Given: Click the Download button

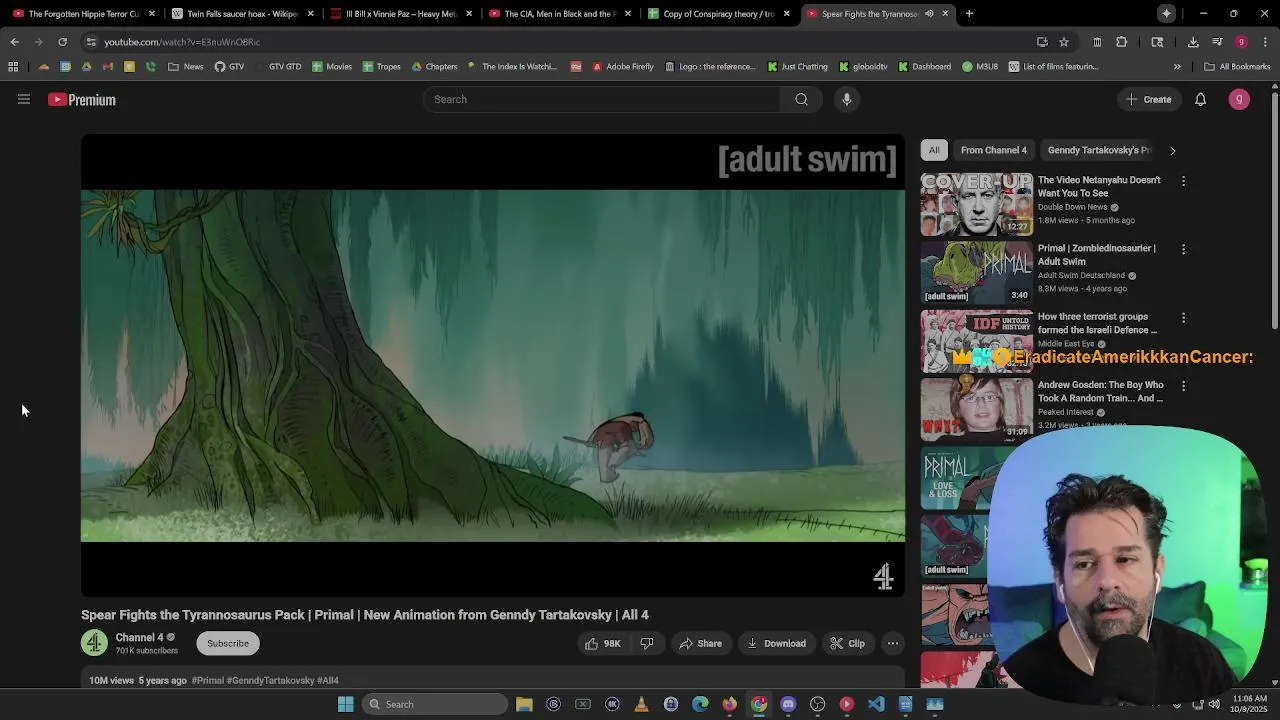Looking at the screenshot, I should click(x=776, y=643).
